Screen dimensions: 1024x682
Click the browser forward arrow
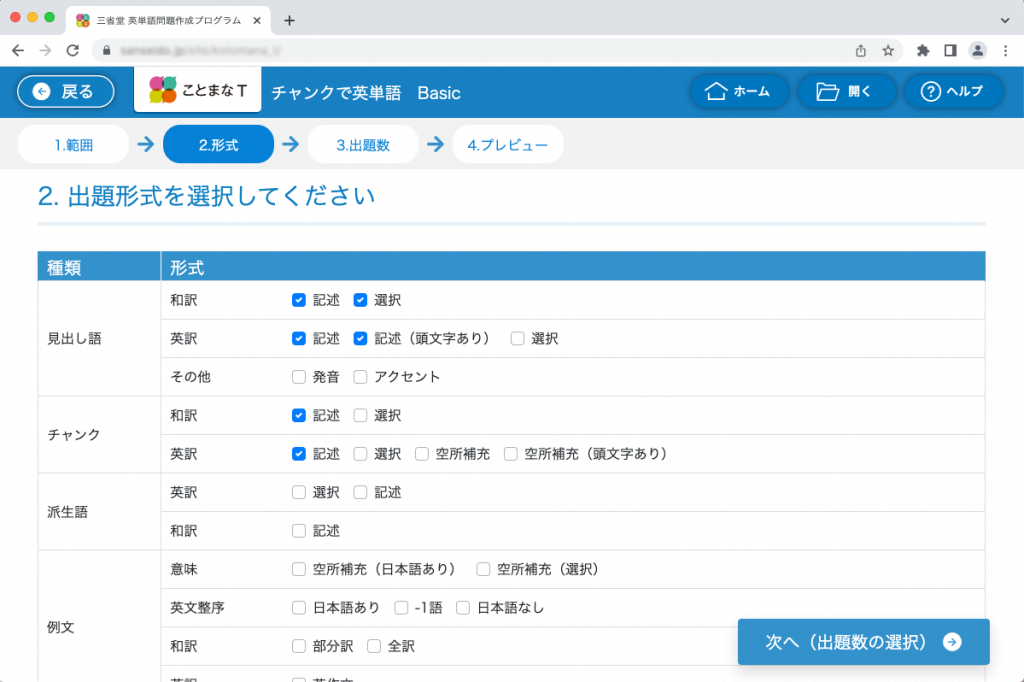[x=45, y=50]
